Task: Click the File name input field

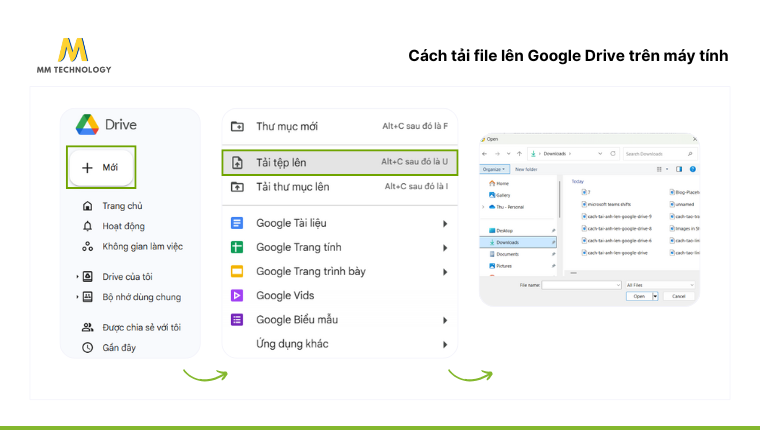Action: pyautogui.click(x=582, y=285)
